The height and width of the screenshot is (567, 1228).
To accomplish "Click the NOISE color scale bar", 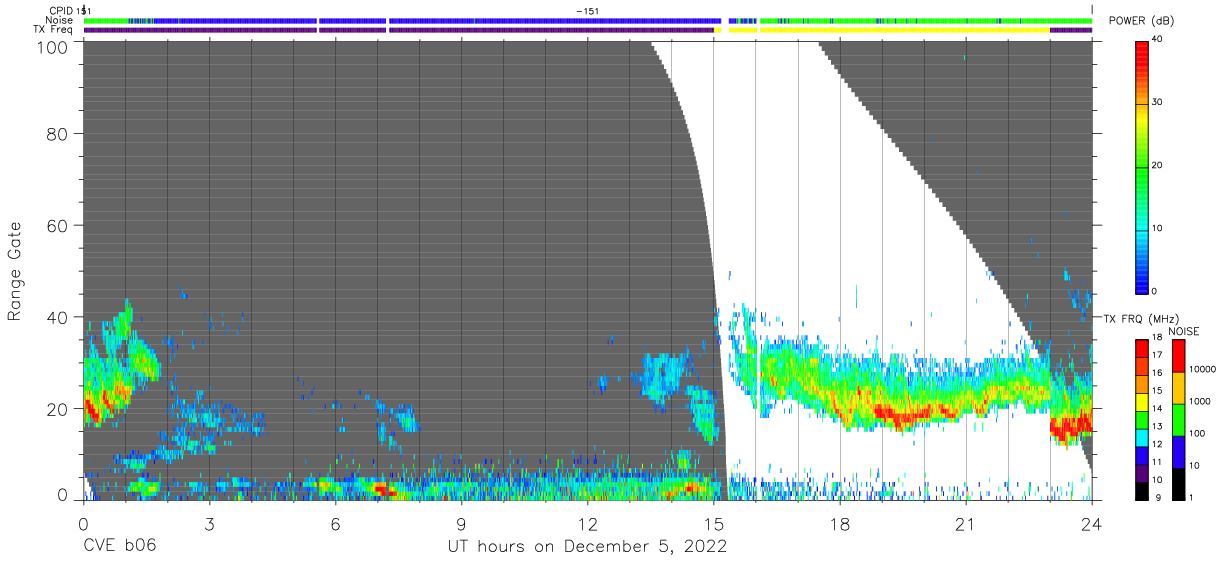I will [1179, 419].
